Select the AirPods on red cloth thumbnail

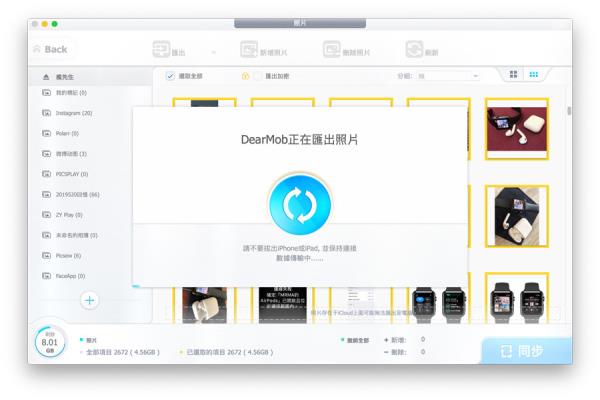517,129
